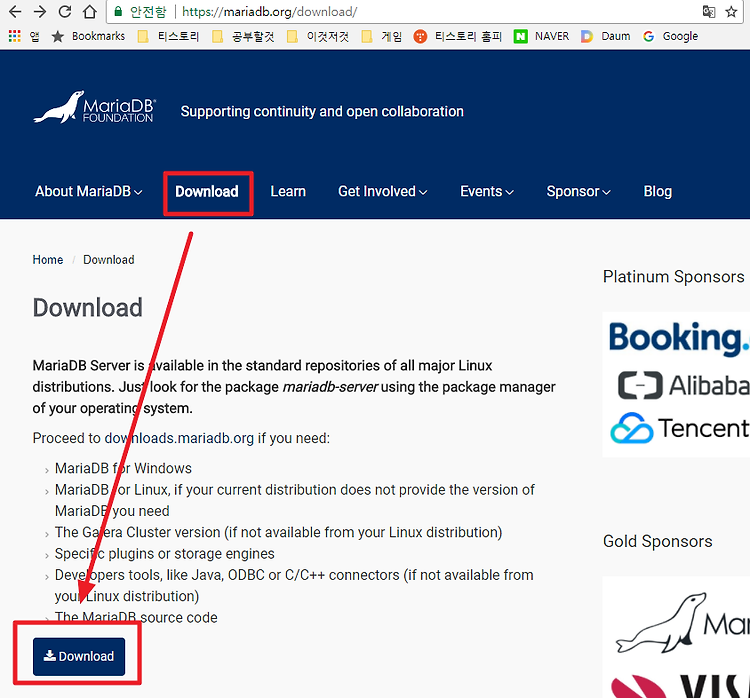Open the 티스토리 홈피 bookmark

[x=458, y=36]
